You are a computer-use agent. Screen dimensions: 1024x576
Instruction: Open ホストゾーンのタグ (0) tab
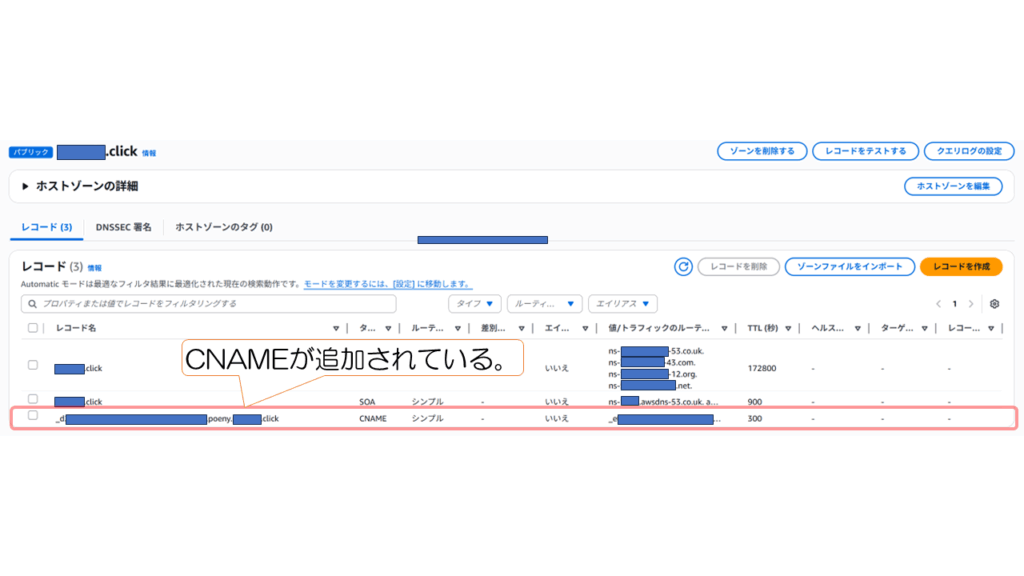tap(224, 228)
